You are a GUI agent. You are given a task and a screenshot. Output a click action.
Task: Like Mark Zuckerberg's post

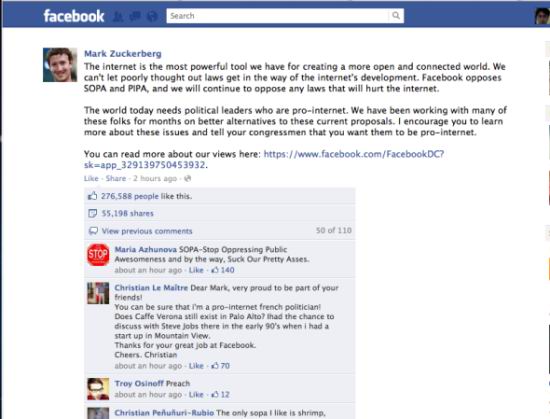(x=91, y=178)
